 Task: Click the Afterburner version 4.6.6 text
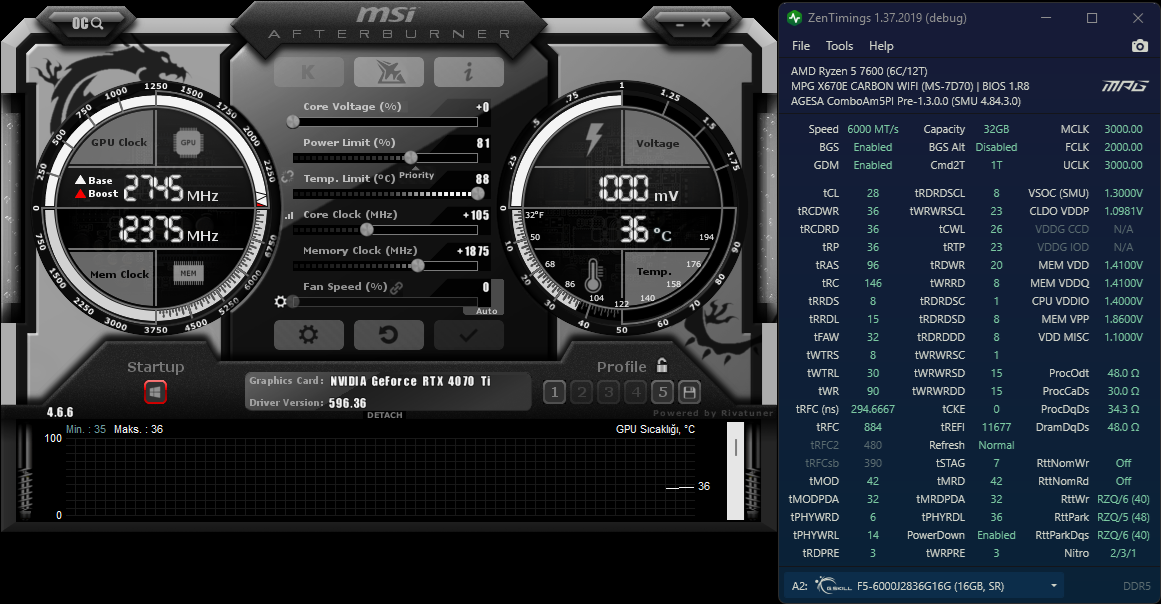tap(60, 412)
